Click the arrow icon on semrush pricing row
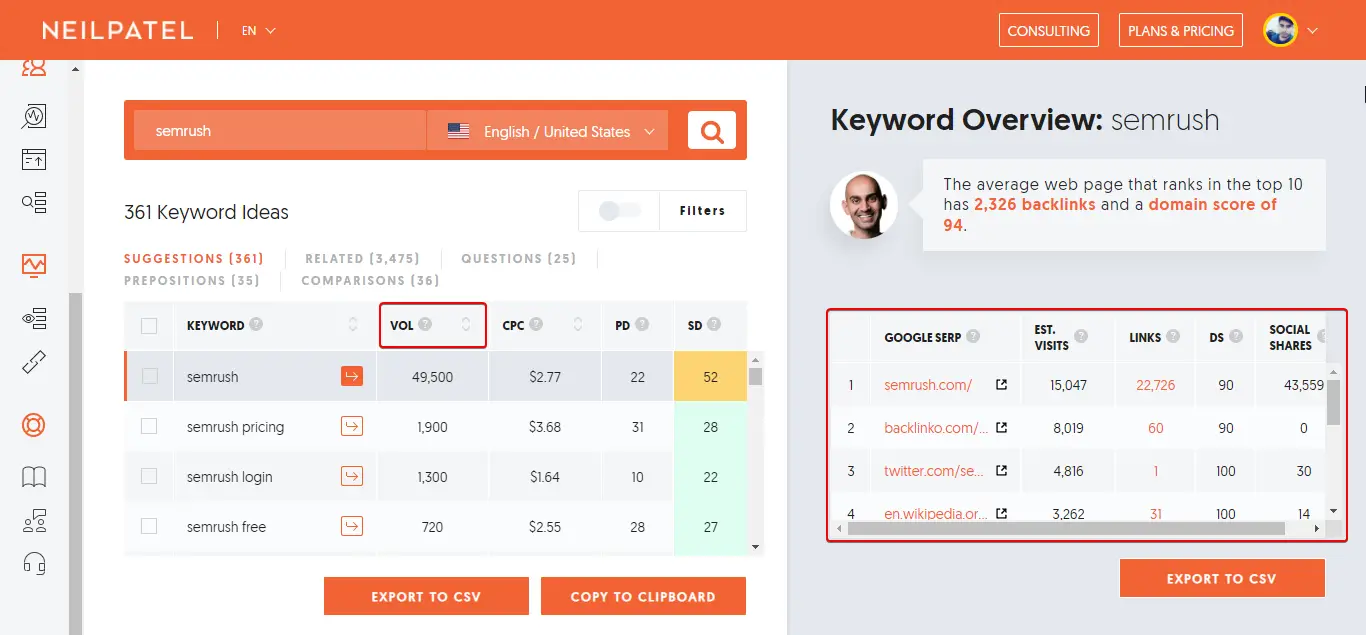Screen dimensions: 1366x635 pos(352,426)
